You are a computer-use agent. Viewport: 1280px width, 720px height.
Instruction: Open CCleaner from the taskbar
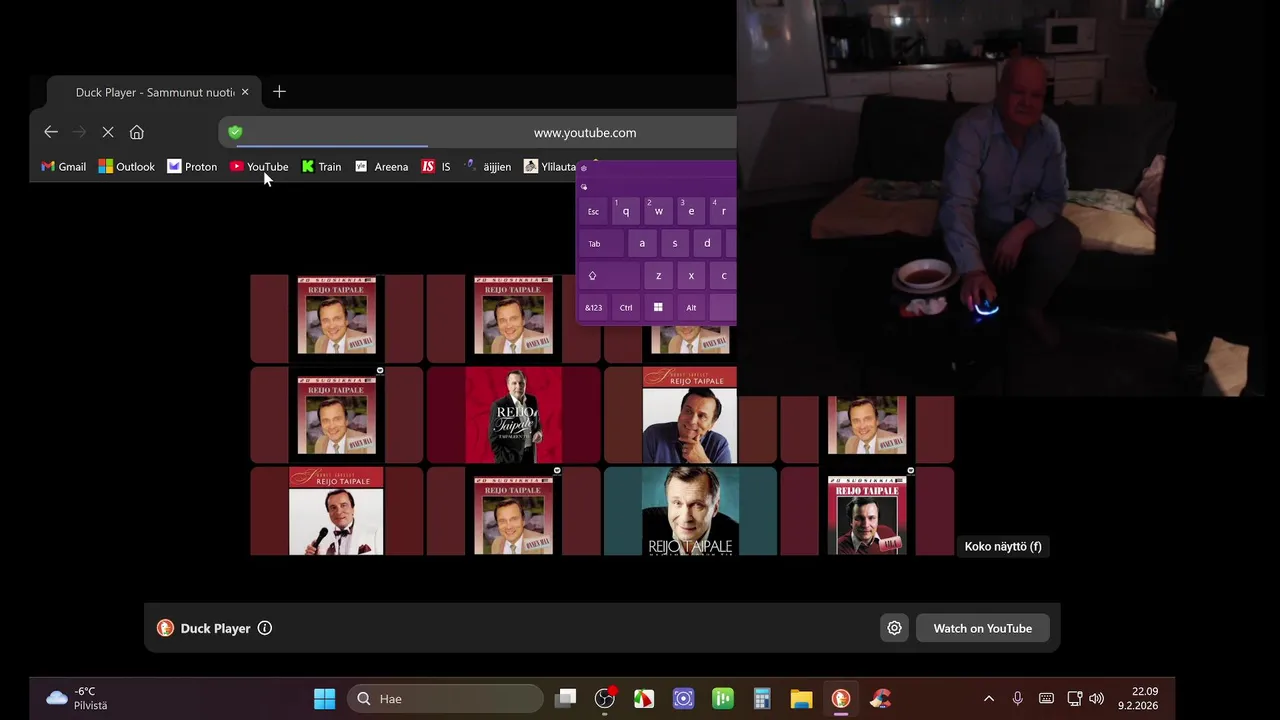pyautogui.click(x=880, y=699)
